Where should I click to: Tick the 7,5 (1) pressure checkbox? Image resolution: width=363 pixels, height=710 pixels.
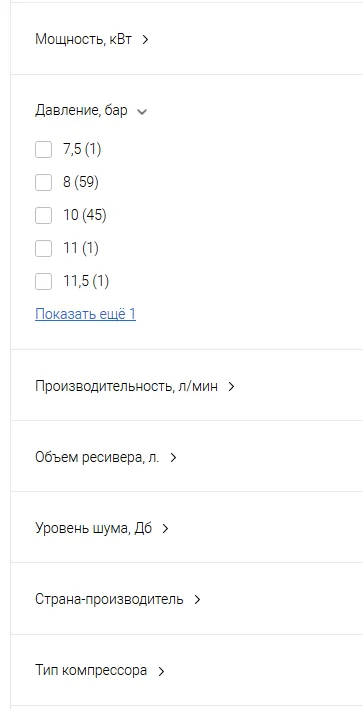[x=43, y=149]
